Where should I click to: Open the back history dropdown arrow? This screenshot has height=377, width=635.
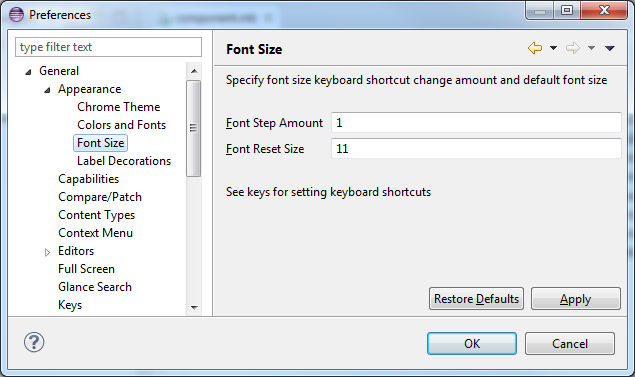[553, 48]
